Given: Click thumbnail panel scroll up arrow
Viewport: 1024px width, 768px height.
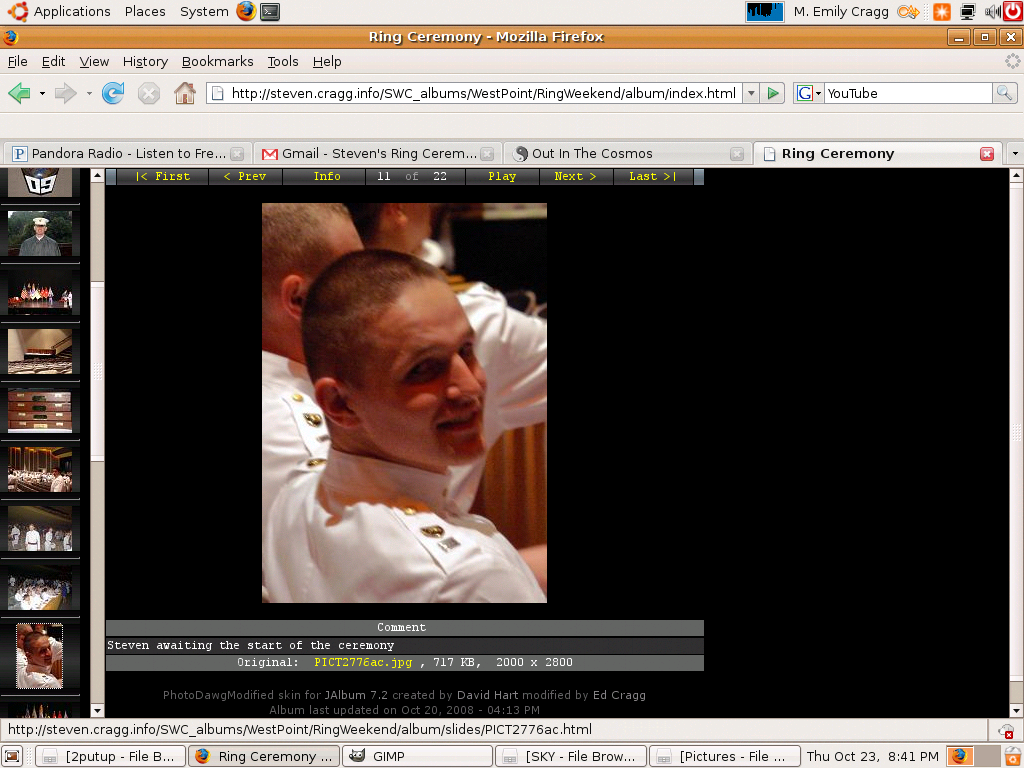Looking at the screenshot, I should coord(97,175).
